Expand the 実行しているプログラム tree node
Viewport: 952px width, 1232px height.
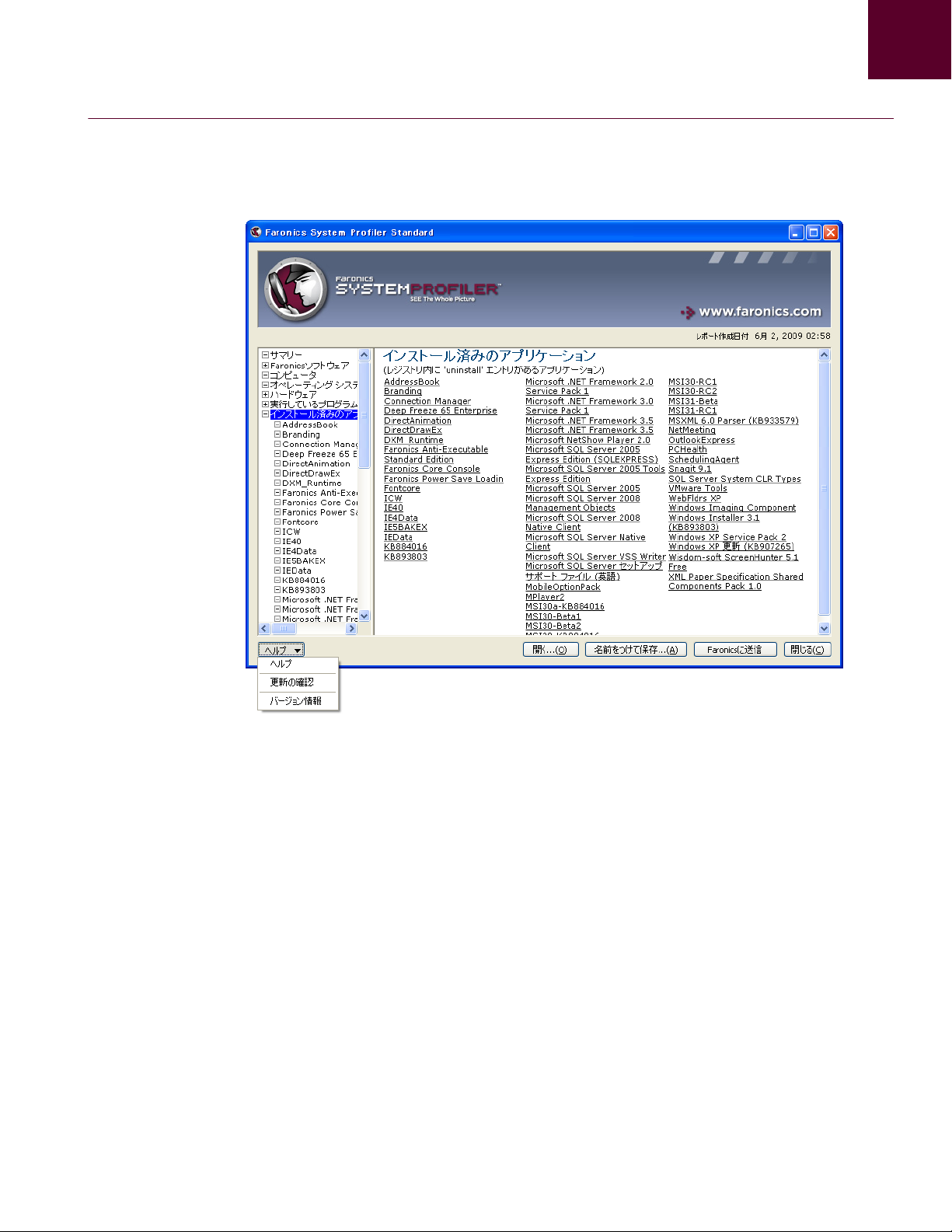tap(265, 404)
